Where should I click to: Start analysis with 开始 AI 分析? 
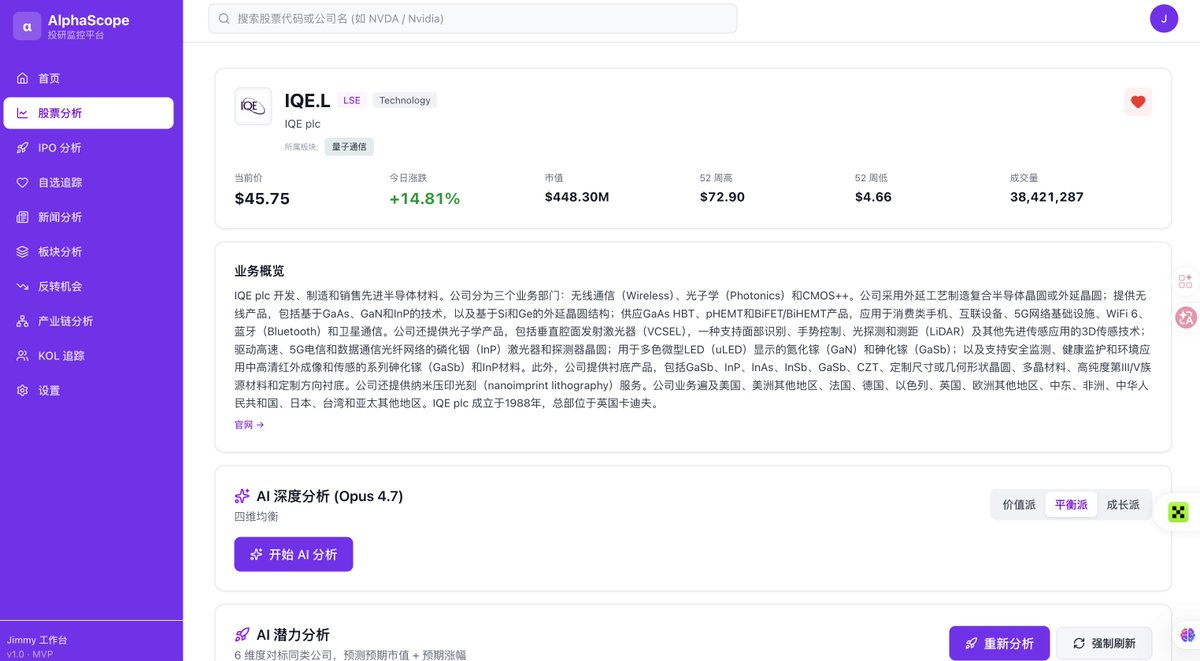pos(293,554)
